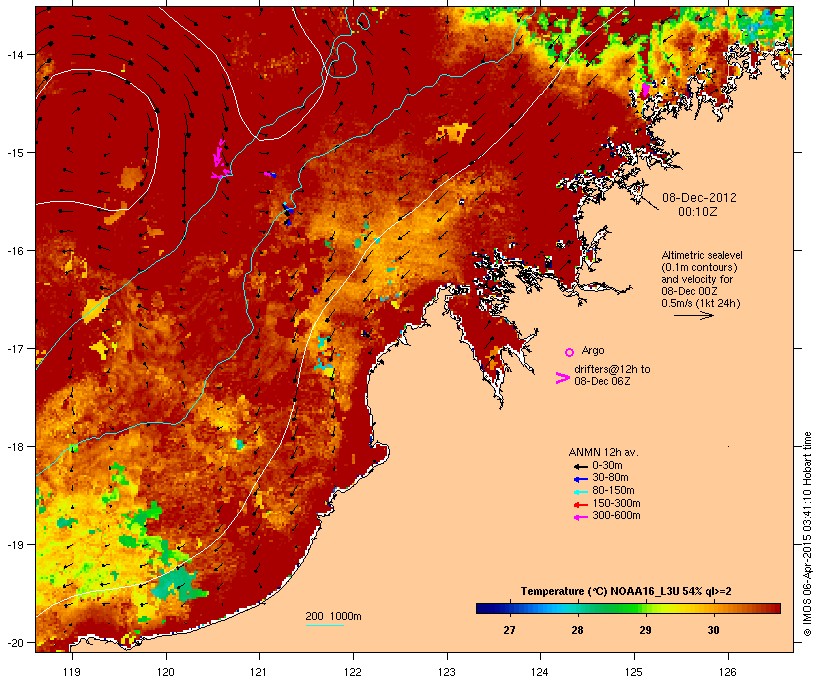Click the 0.5m/s velocity scale arrow
The height and width of the screenshot is (680, 820).
693,315
